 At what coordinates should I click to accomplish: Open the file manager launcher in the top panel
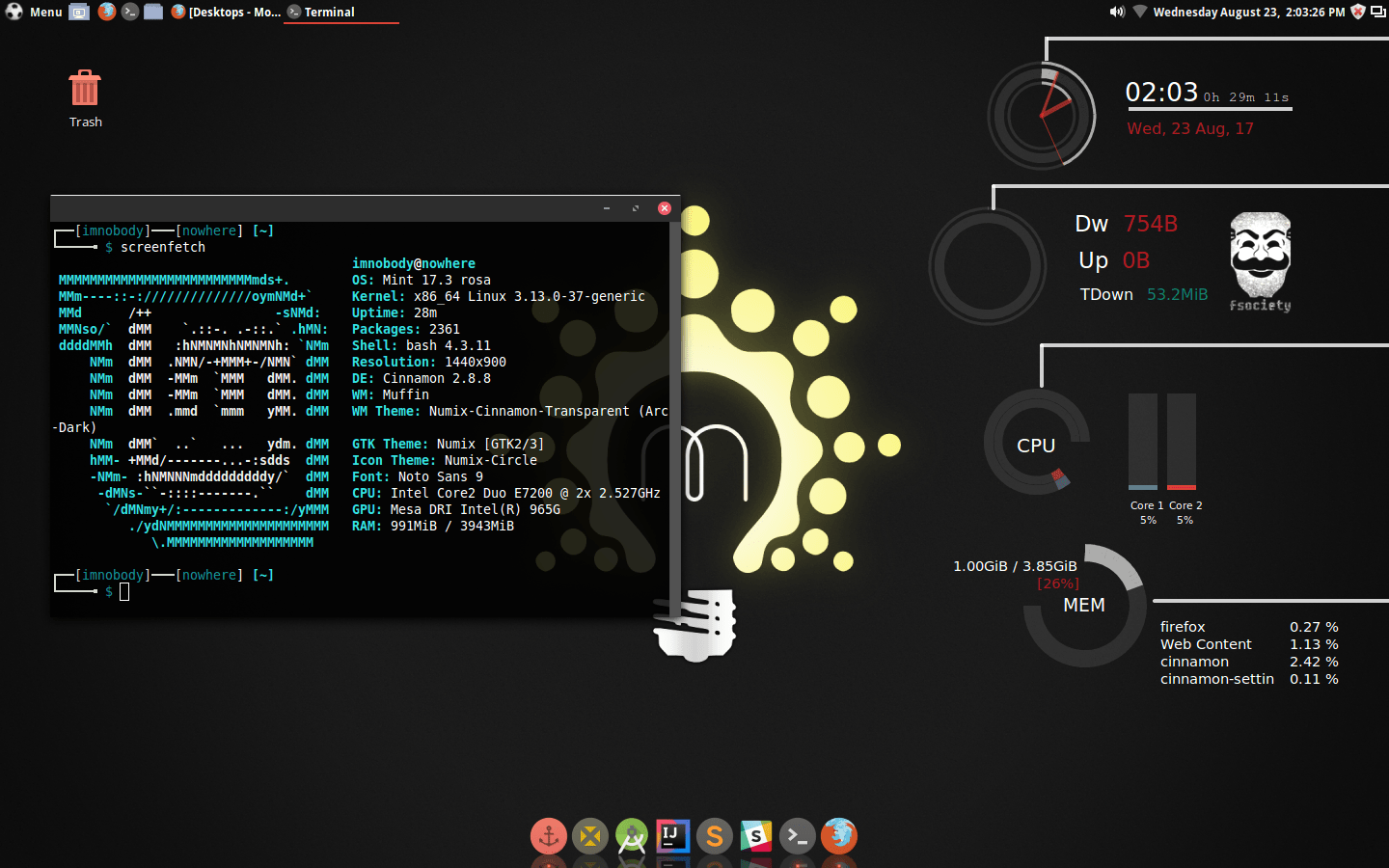[153, 12]
